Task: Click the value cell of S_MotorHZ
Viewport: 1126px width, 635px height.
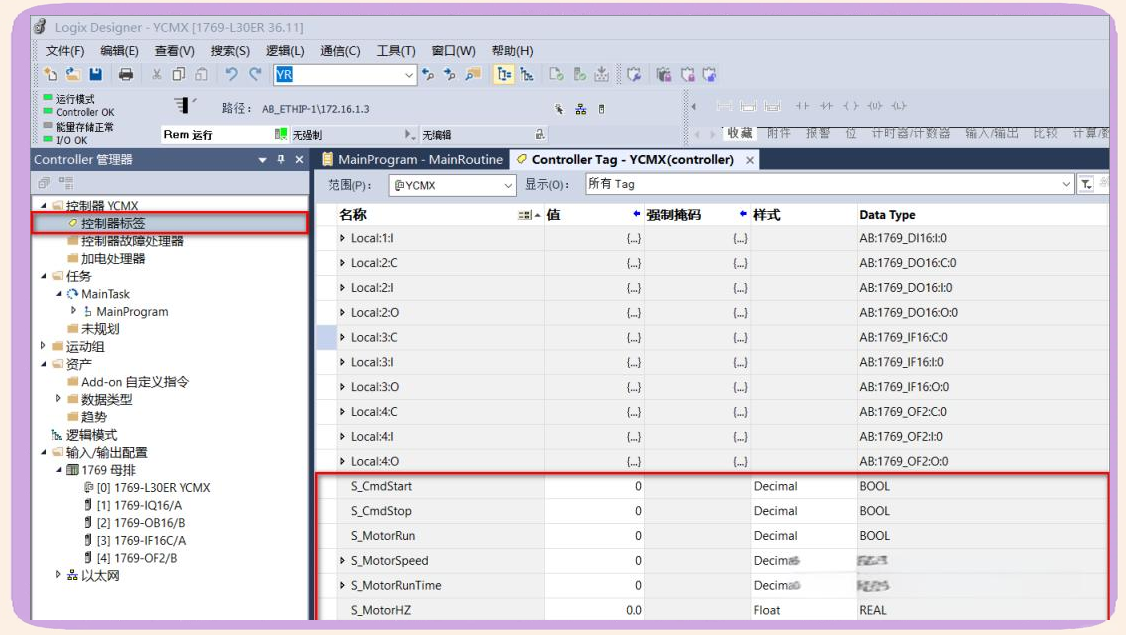Action: point(594,610)
